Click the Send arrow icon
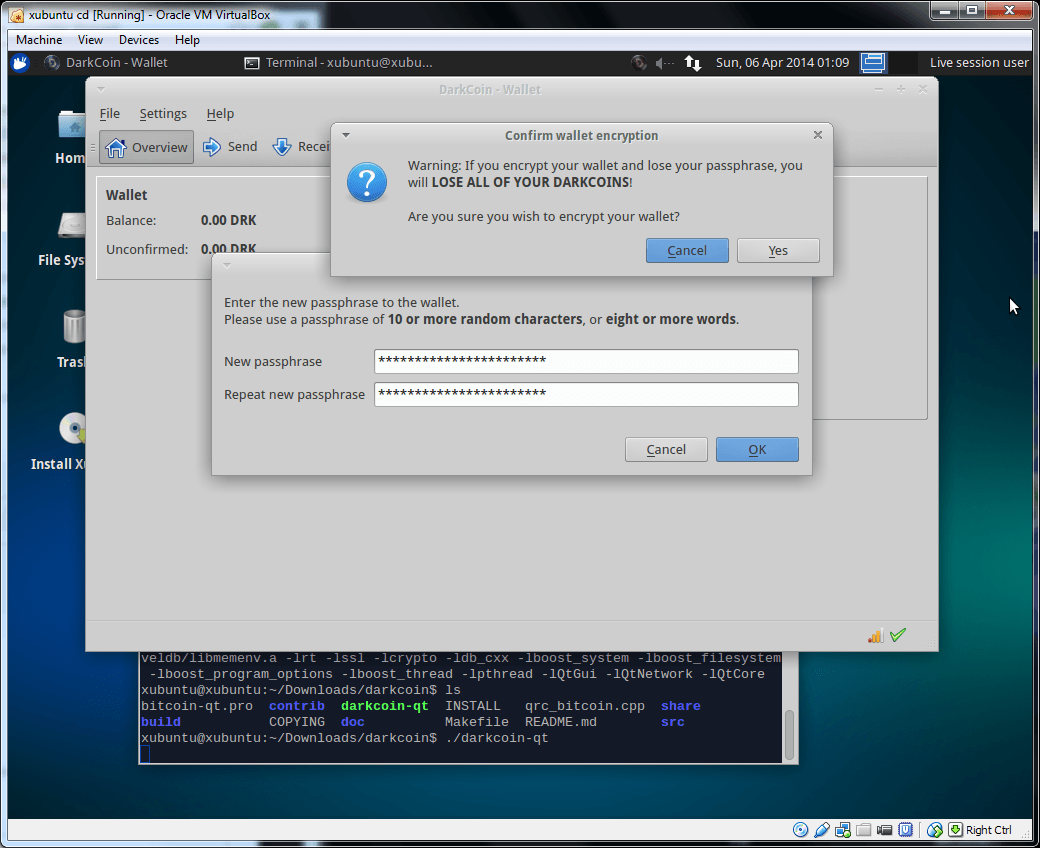1040x848 pixels. click(x=212, y=147)
